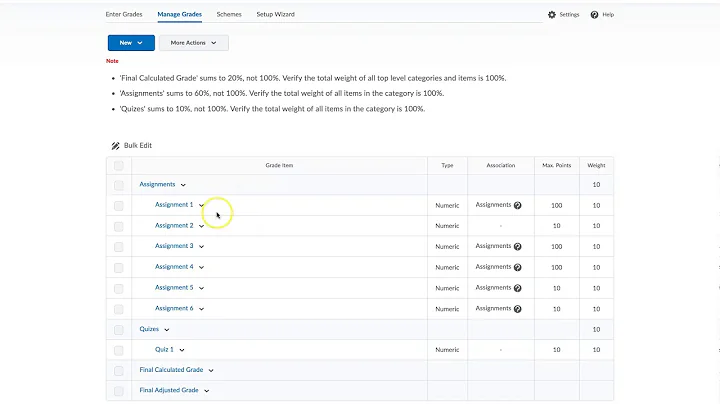Select the Assignment 3 row checkbox
Viewport: 720px width, 404px height.
[118, 247]
